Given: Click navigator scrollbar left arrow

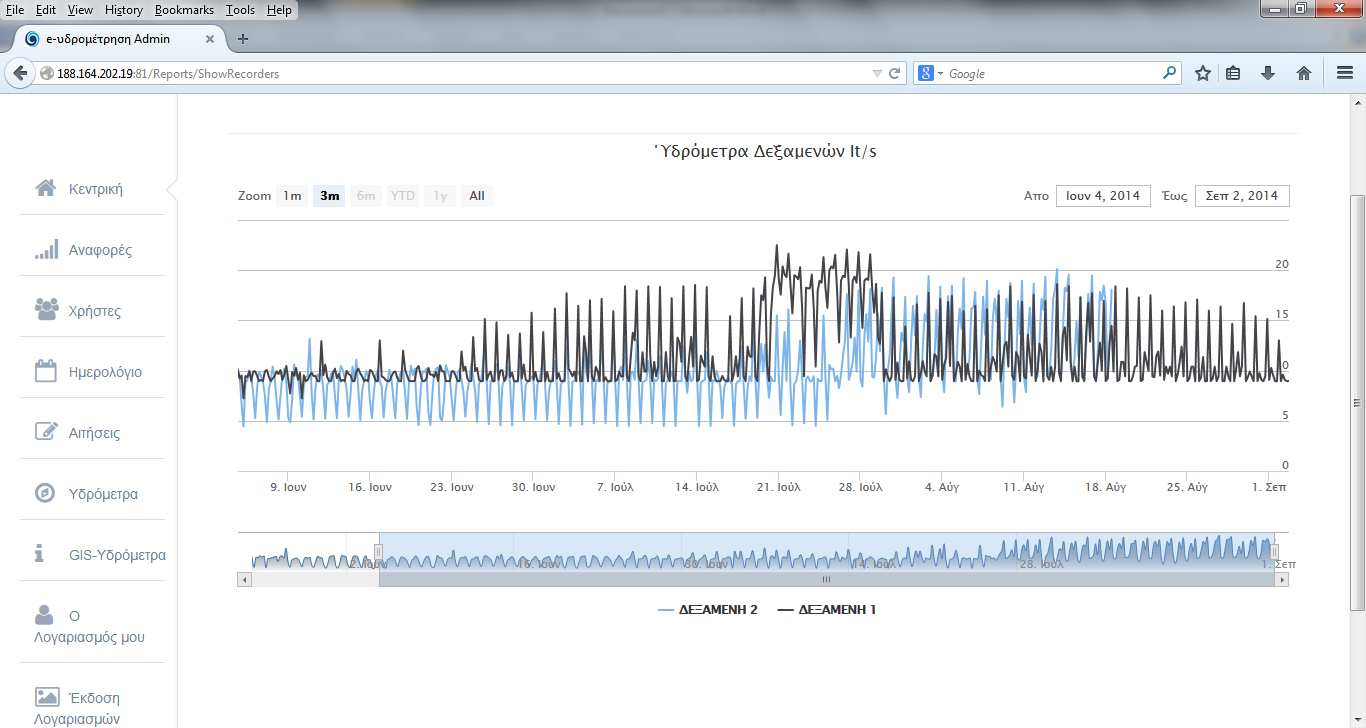Looking at the screenshot, I should click(244, 579).
